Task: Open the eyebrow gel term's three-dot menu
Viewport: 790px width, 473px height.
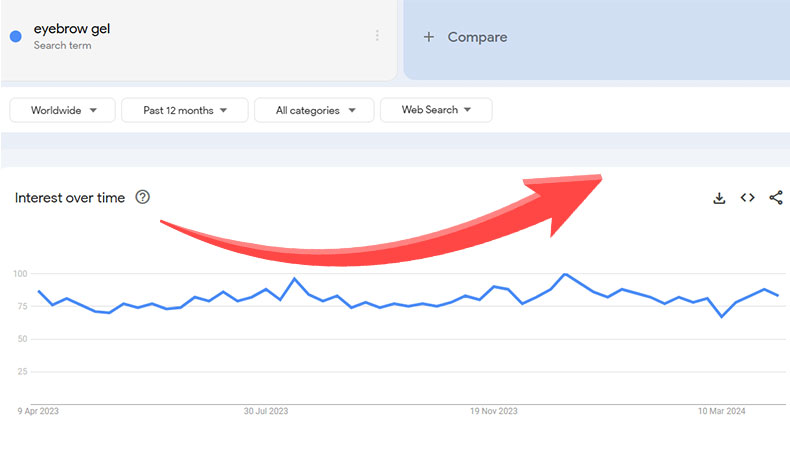Action: [377, 36]
